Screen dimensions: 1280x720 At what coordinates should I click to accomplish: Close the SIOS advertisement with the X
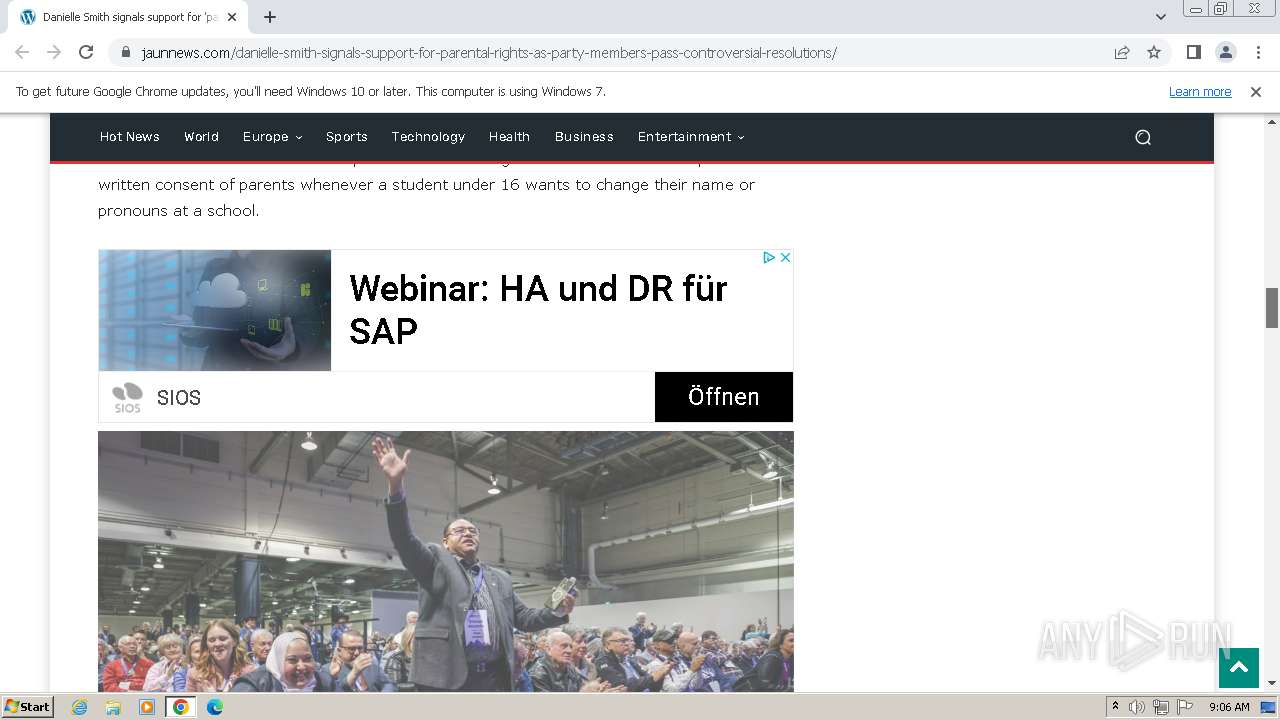tap(785, 257)
